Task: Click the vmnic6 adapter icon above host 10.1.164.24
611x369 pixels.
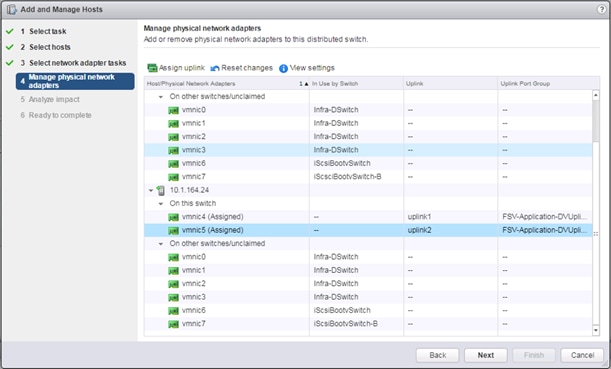Action: pos(173,164)
